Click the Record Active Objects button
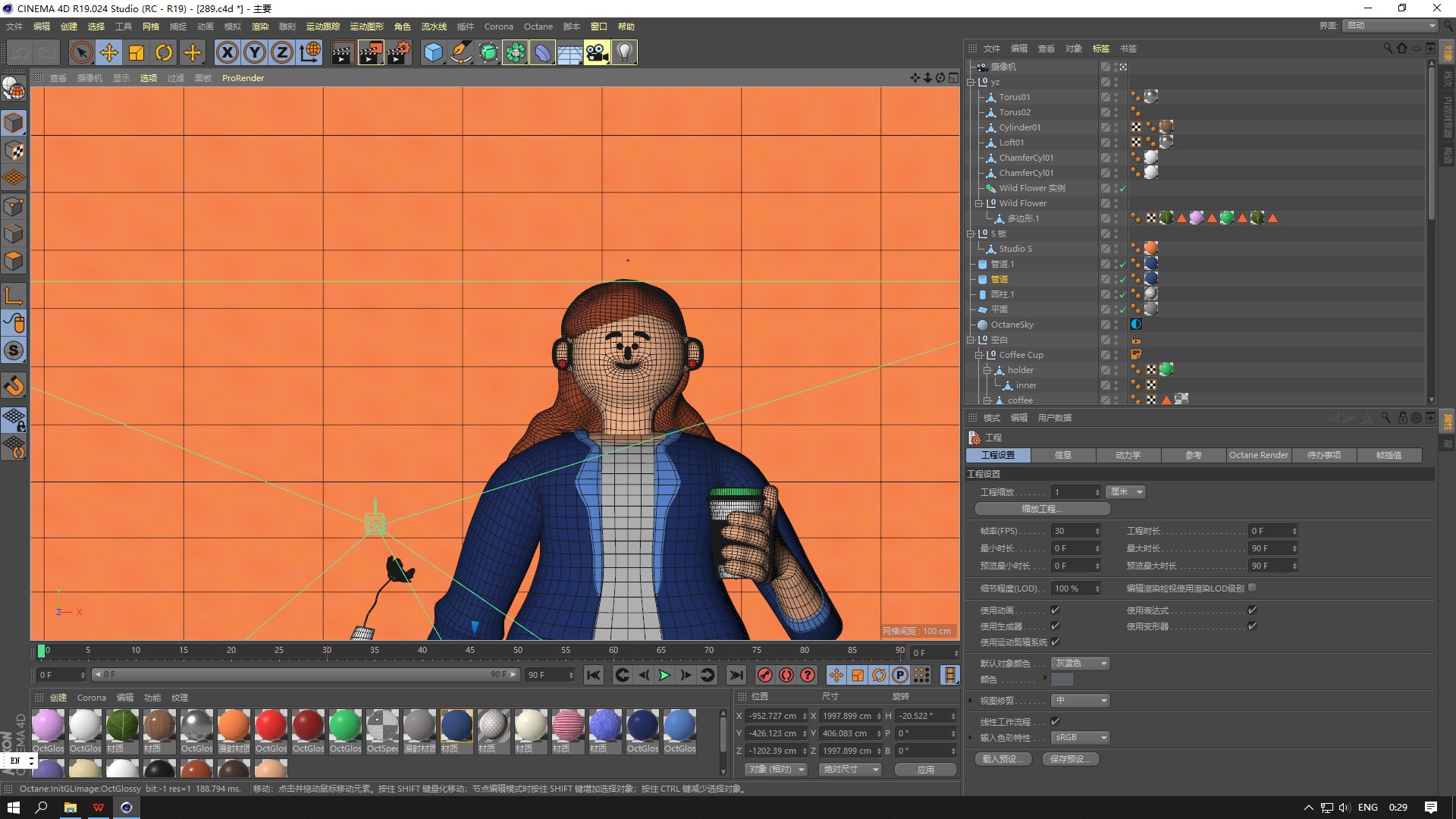 tap(765, 675)
